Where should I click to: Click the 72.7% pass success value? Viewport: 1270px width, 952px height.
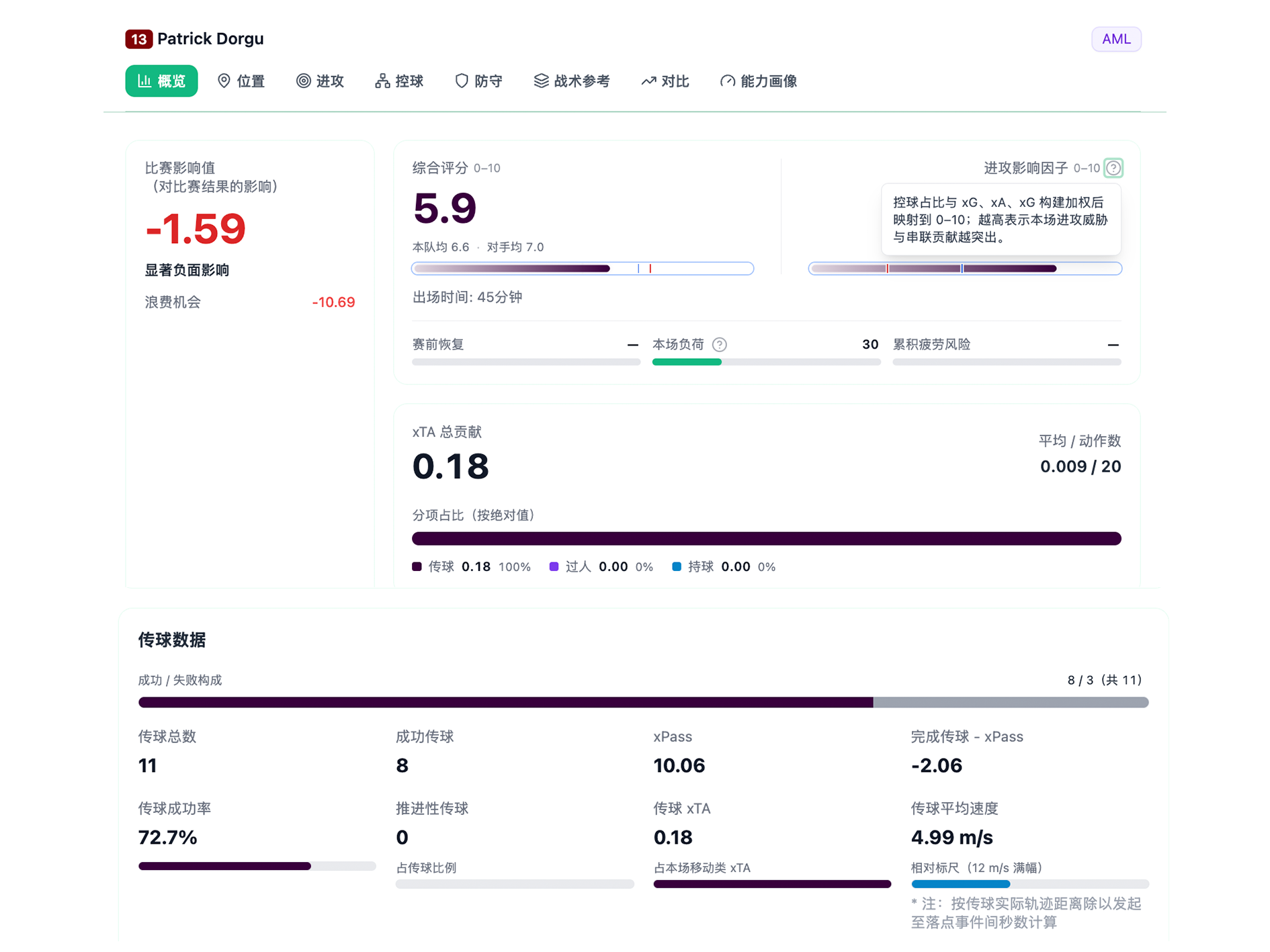167,837
